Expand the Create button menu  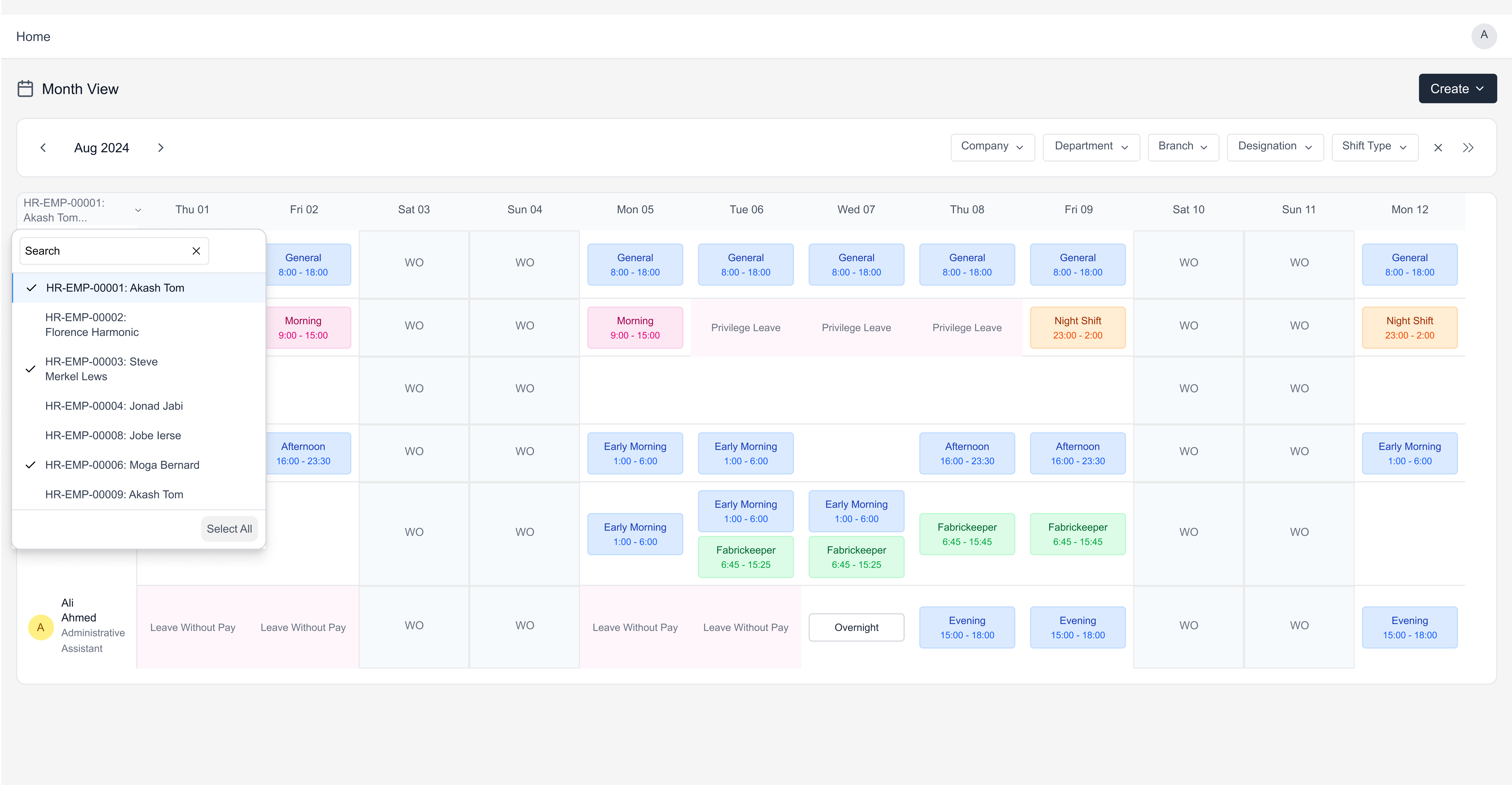[1457, 89]
